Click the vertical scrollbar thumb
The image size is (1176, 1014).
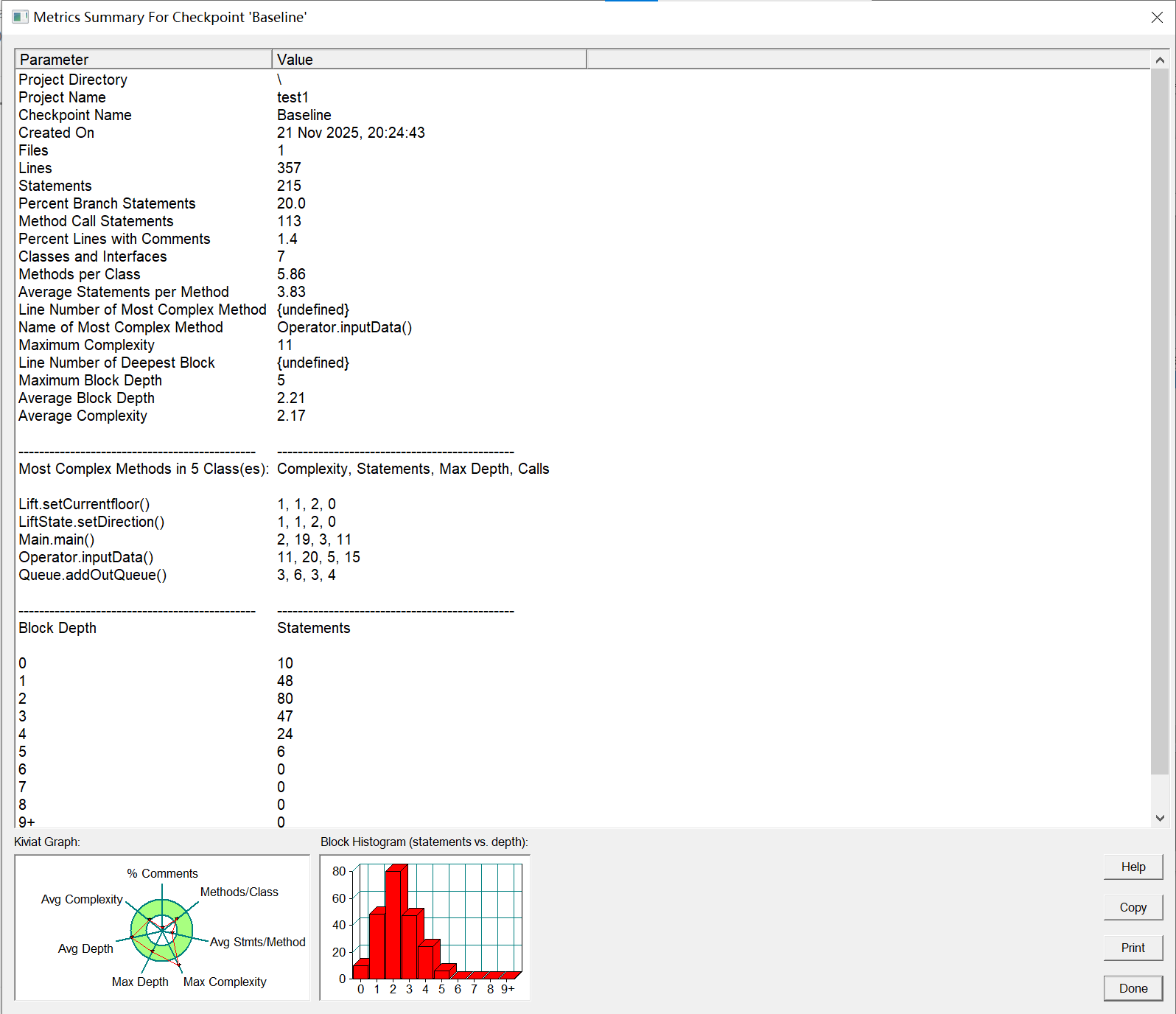click(x=1160, y=422)
